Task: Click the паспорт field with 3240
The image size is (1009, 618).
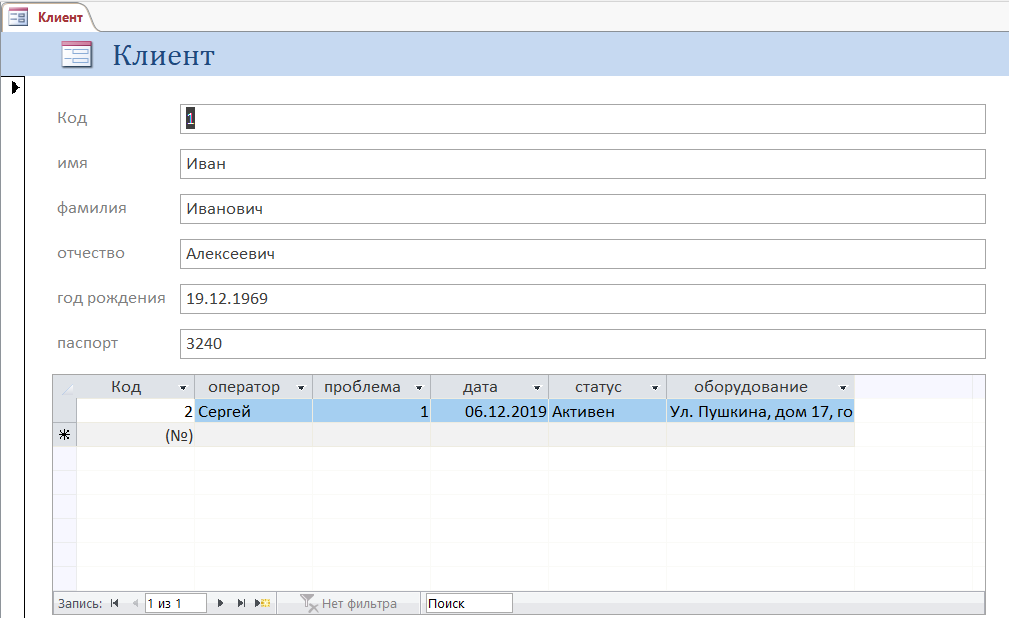Action: 582,344
